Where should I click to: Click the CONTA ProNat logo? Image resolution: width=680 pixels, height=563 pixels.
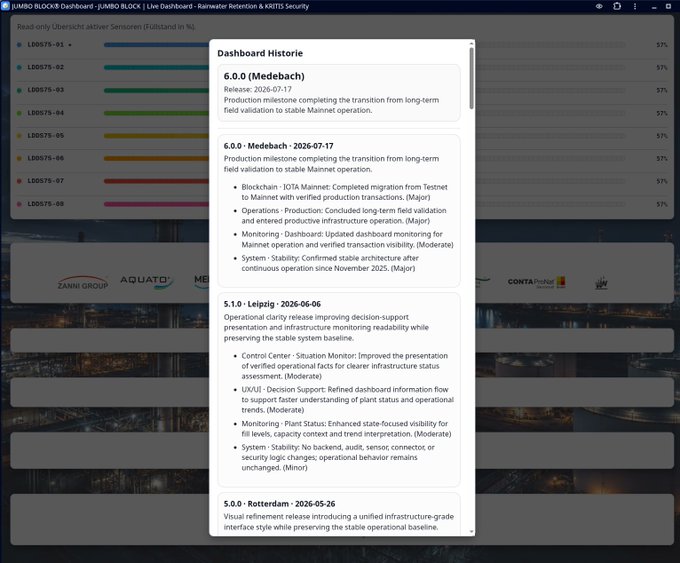pos(536,282)
